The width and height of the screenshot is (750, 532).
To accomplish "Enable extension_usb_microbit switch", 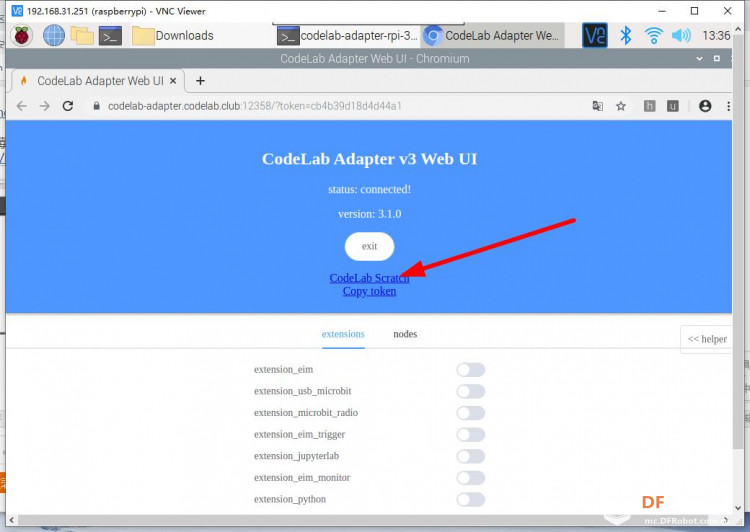I will [471, 391].
